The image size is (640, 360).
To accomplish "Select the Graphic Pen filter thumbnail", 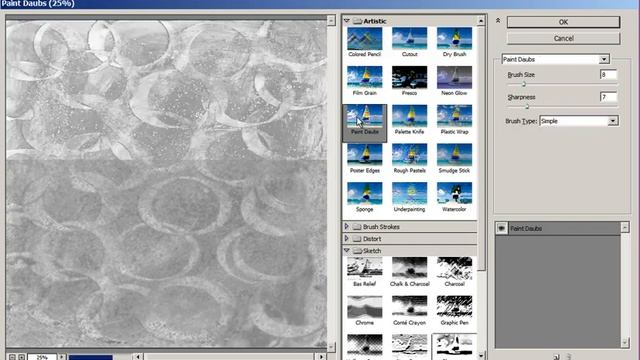I will (x=454, y=307).
